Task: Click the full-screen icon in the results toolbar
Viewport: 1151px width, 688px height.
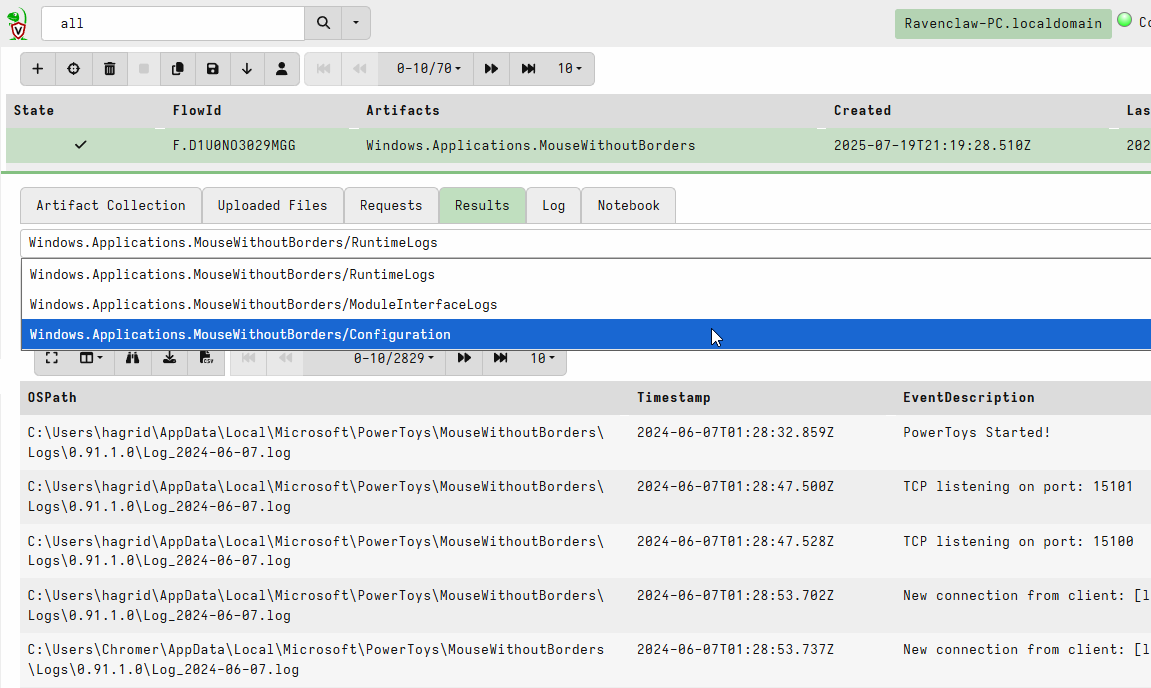Action: click(51, 358)
